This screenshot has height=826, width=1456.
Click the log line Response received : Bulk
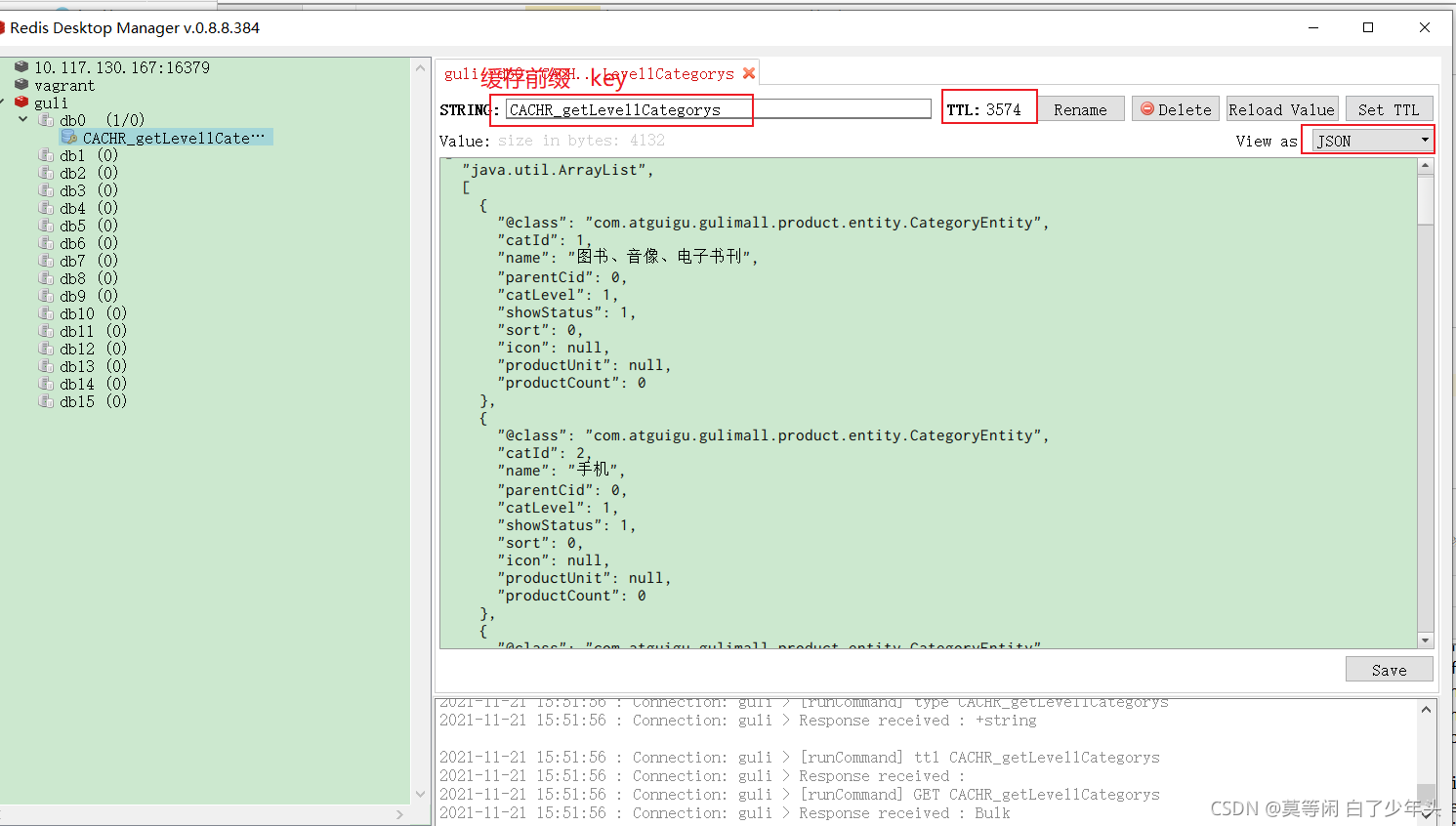(725, 813)
